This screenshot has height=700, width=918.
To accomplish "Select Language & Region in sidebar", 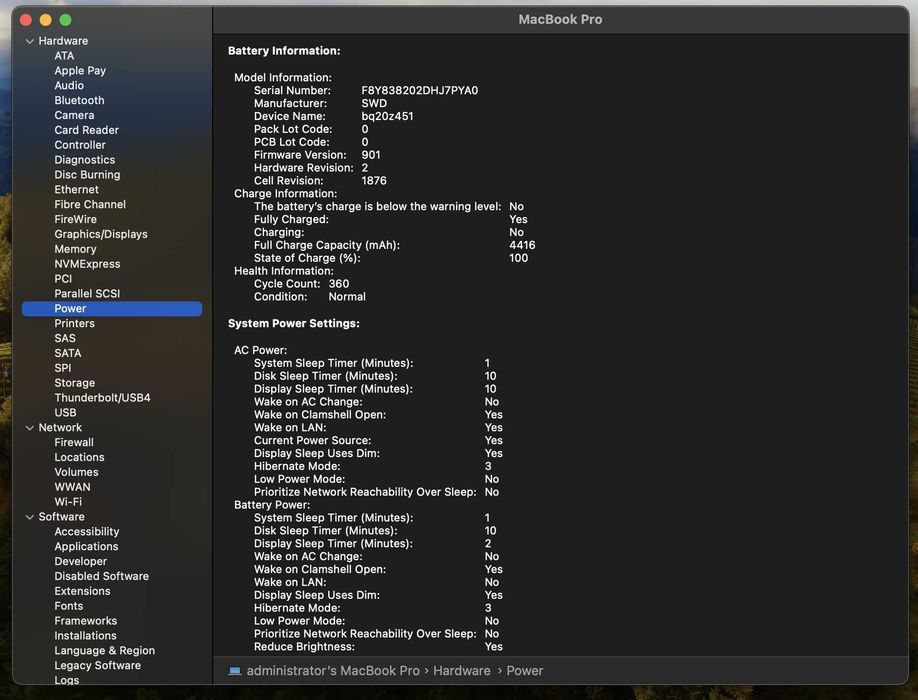I will [105, 650].
